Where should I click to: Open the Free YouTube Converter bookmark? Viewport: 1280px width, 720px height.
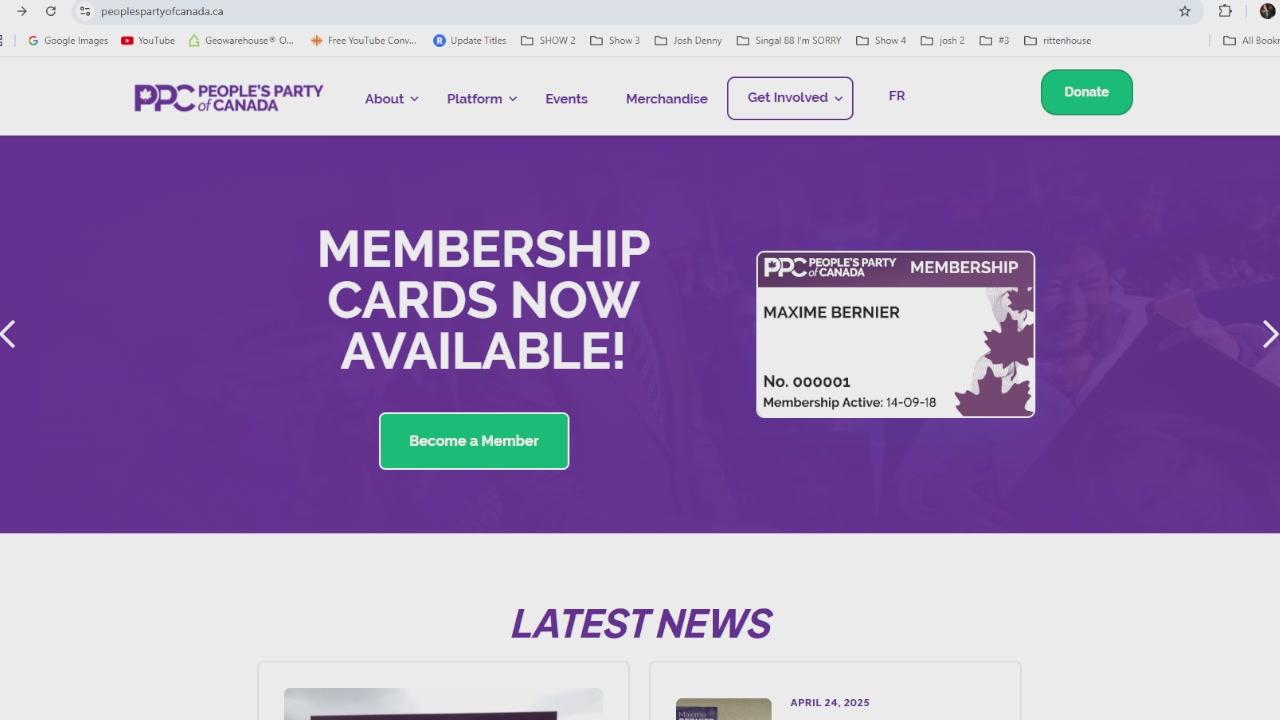[x=363, y=41]
